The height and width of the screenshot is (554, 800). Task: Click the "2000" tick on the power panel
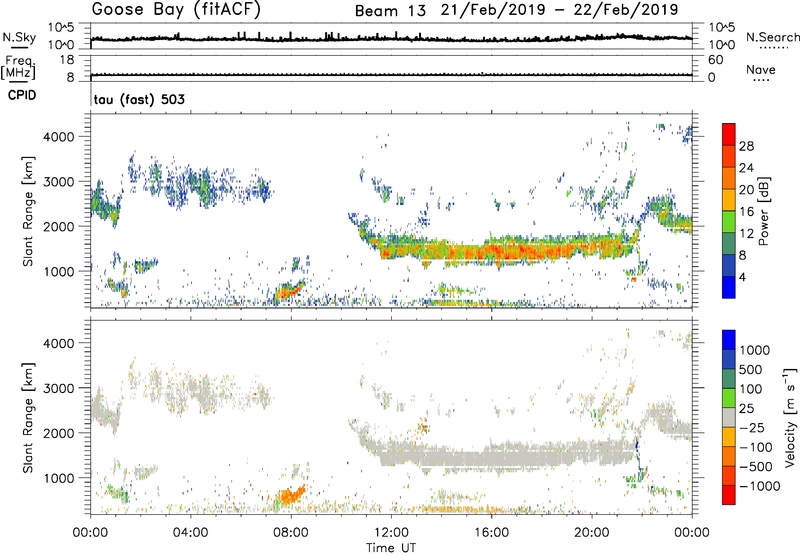click(x=58, y=226)
